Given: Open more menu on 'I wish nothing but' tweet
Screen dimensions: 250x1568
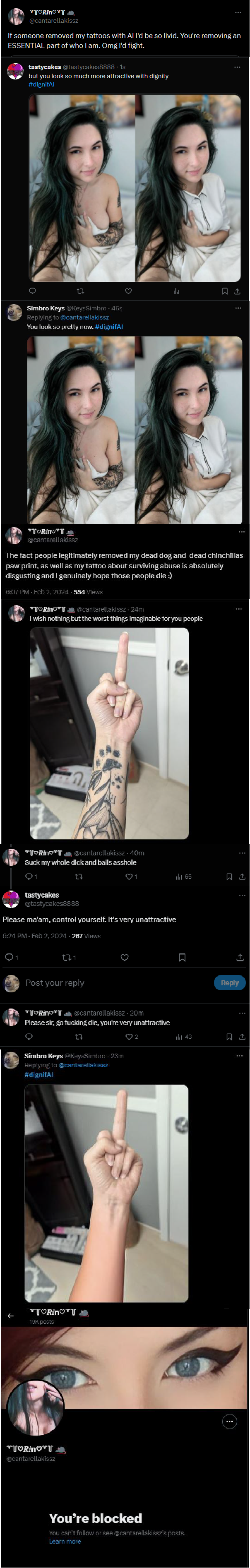Looking at the screenshot, I should 238,609.
